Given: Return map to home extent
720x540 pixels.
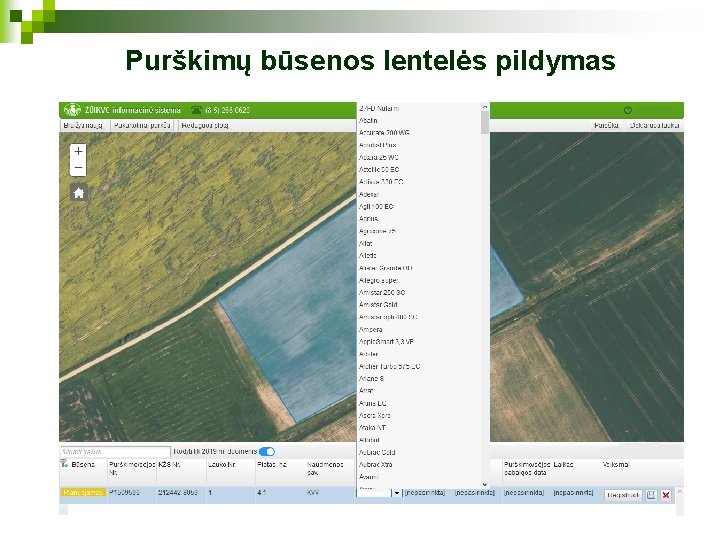Looking at the screenshot, I should point(79,192).
